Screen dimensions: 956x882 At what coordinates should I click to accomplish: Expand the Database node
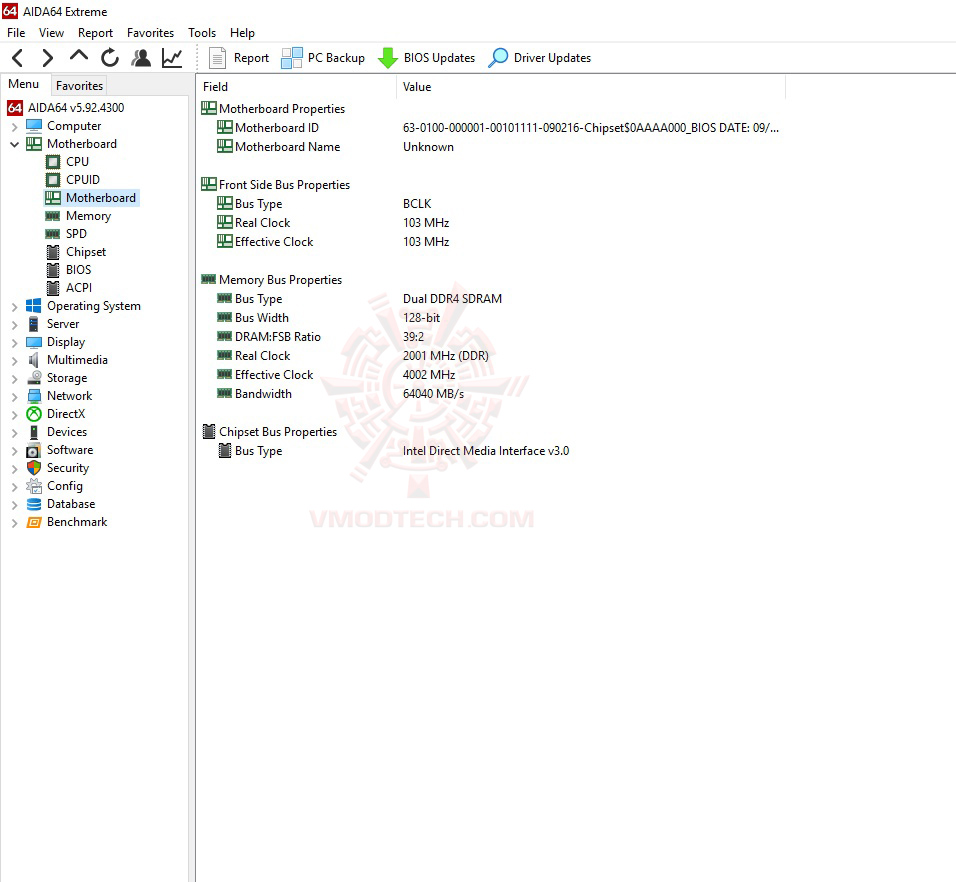(14, 505)
